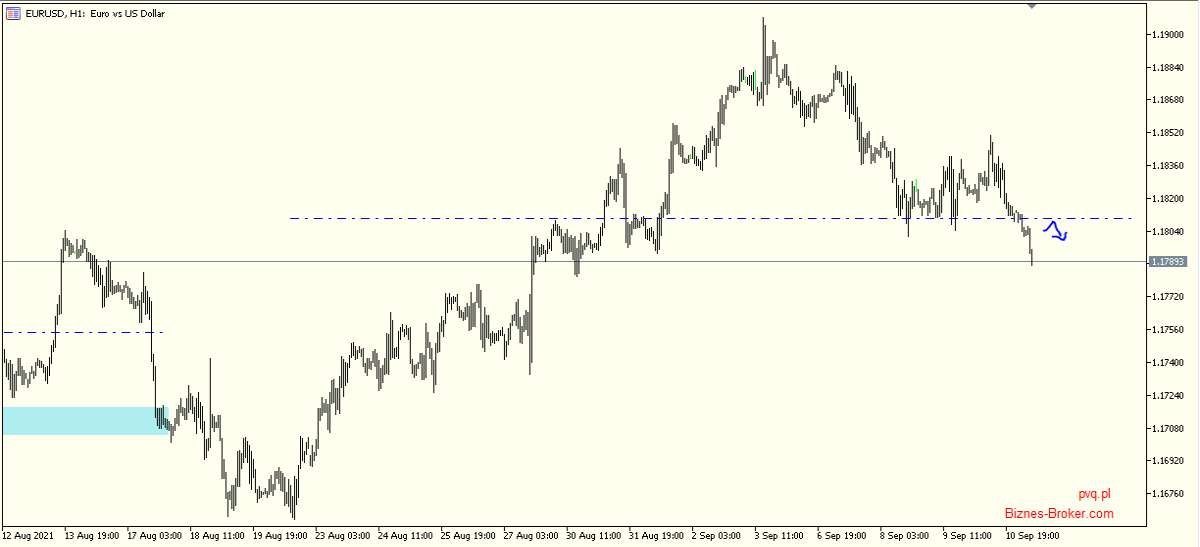Click the '30 Aug 11:00' timestamp on time scale
This screenshot has height=547, width=1200.
[594, 536]
